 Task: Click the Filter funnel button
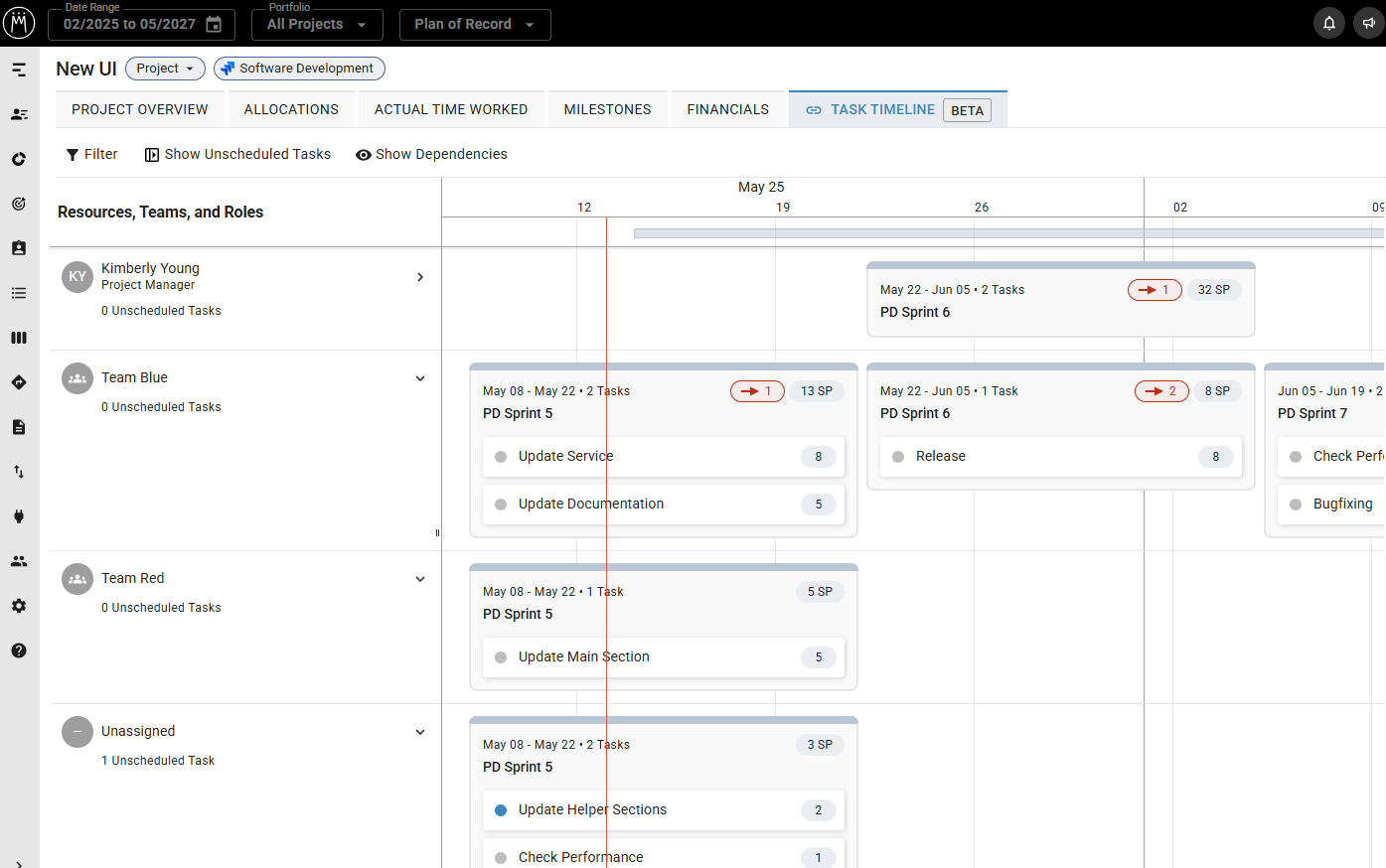point(91,154)
